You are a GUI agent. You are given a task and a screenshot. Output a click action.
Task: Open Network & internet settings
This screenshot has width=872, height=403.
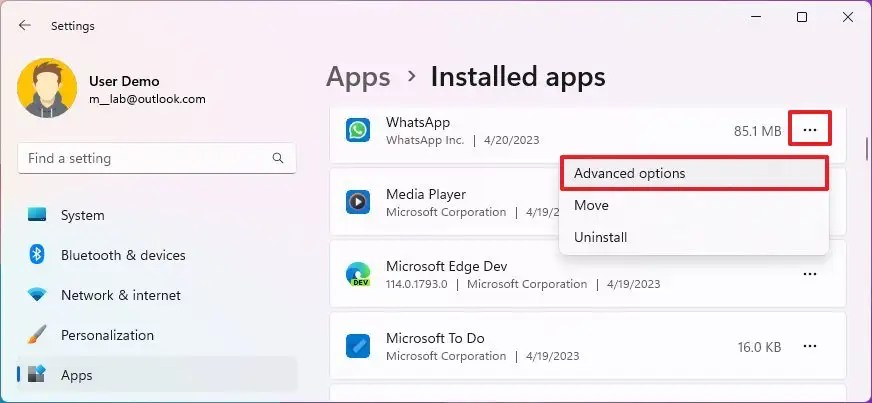(x=157, y=295)
